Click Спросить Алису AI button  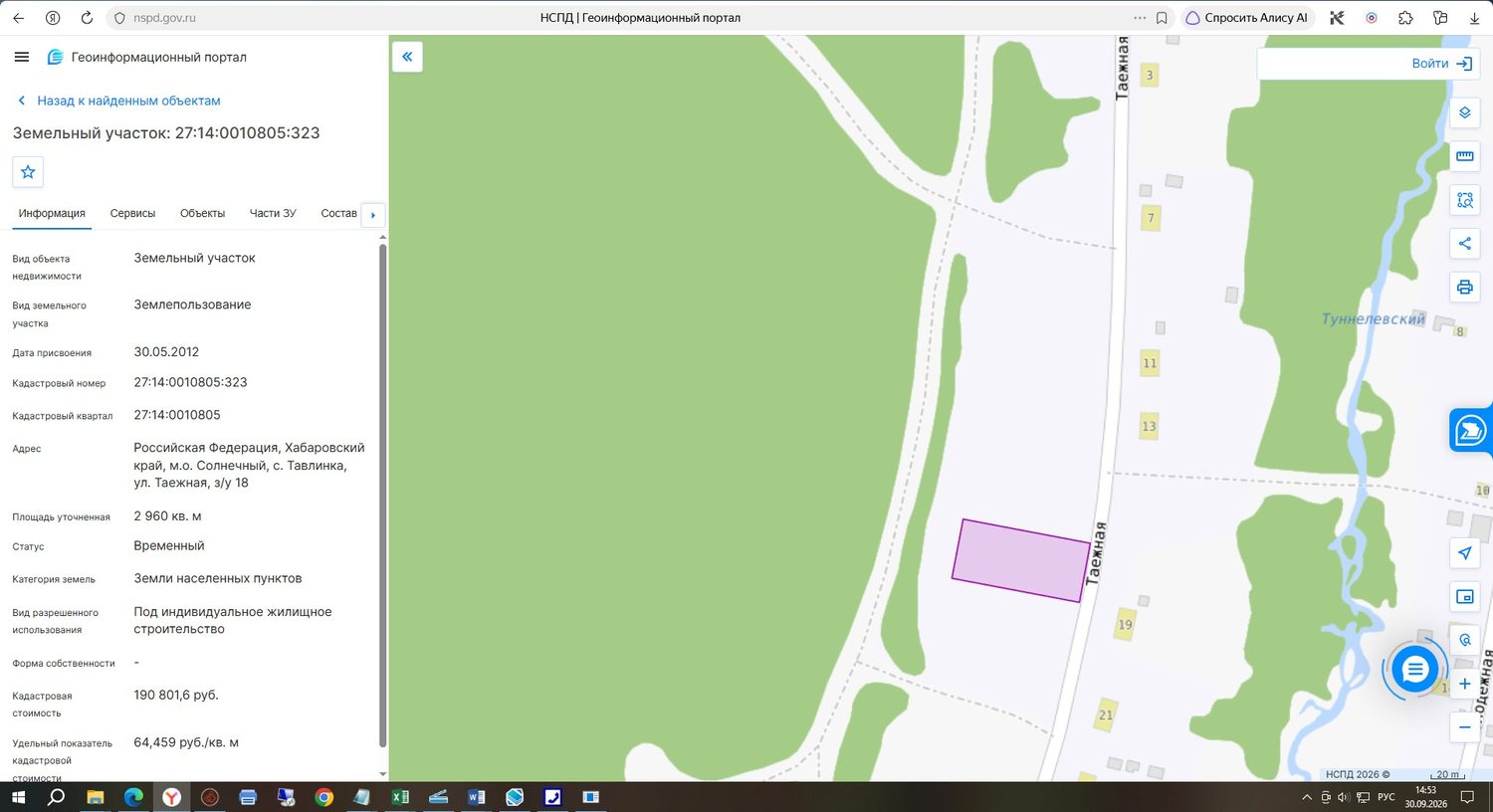point(1247,18)
